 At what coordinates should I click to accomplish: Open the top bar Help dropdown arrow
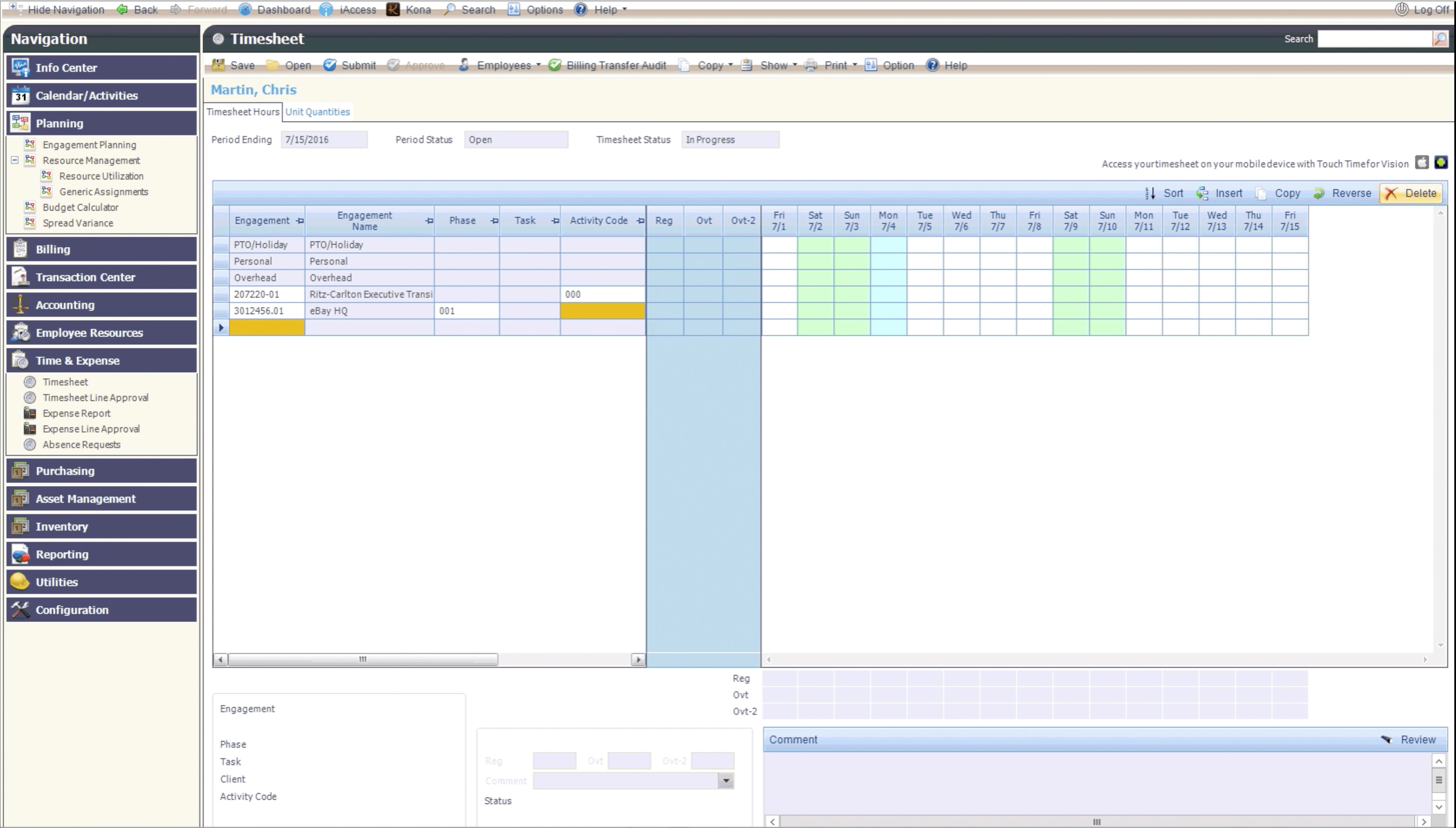coord(624,9)
